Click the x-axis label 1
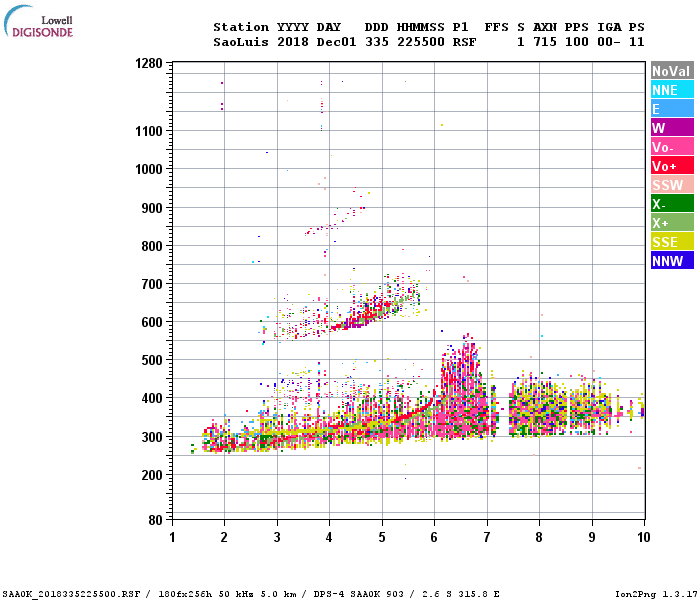 coord(172,537)
